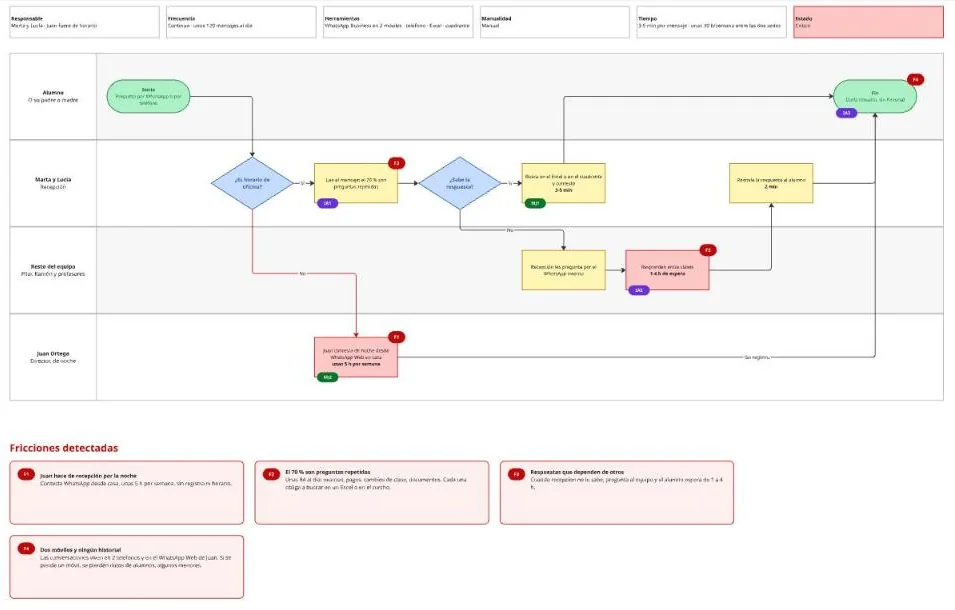Select the F2 badge in the friction list
The image size is (955, 610).
point(271,474)
